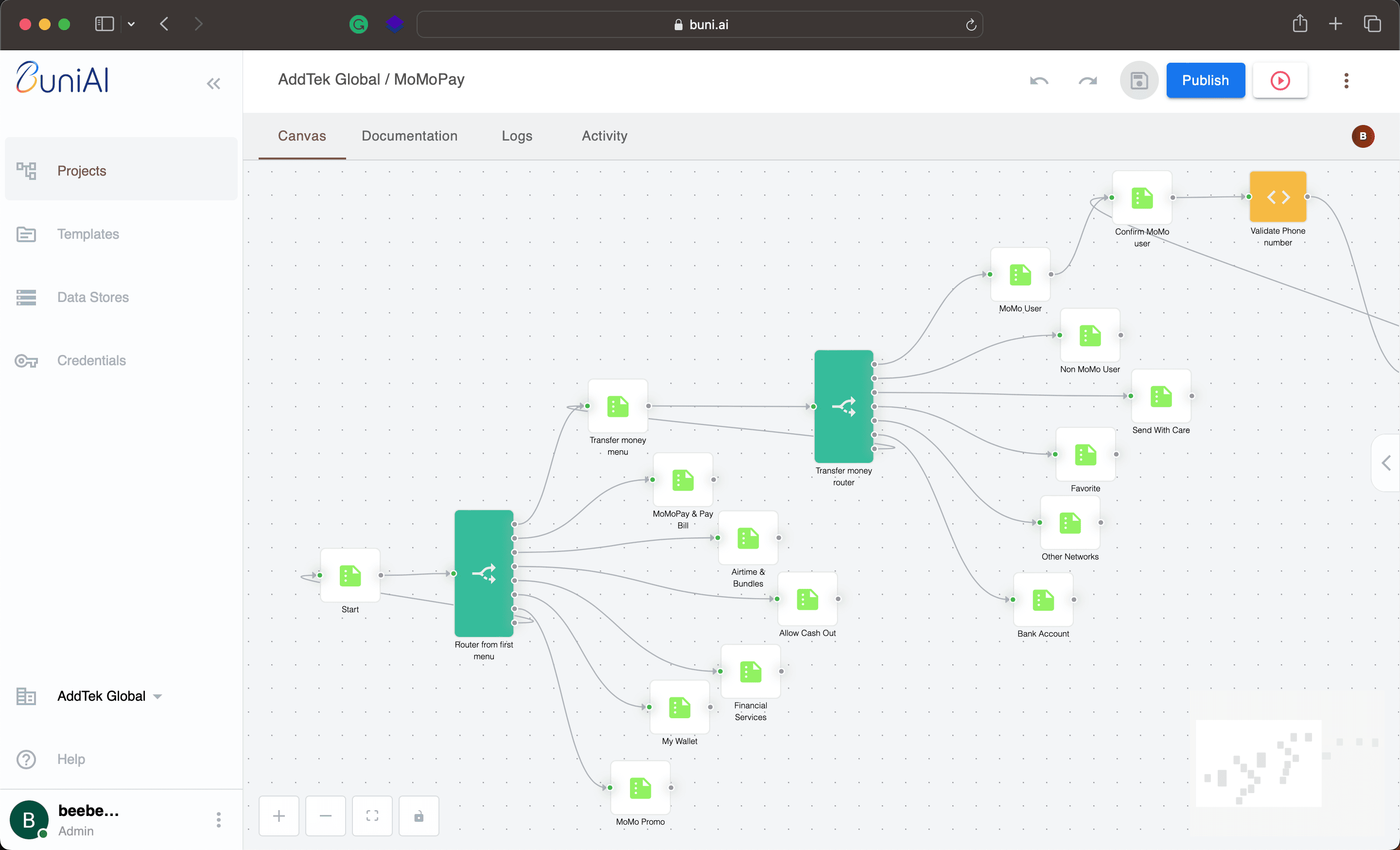Click the Publish button
Screen dimensions: 1400x850
click(x=1205, y=81)
